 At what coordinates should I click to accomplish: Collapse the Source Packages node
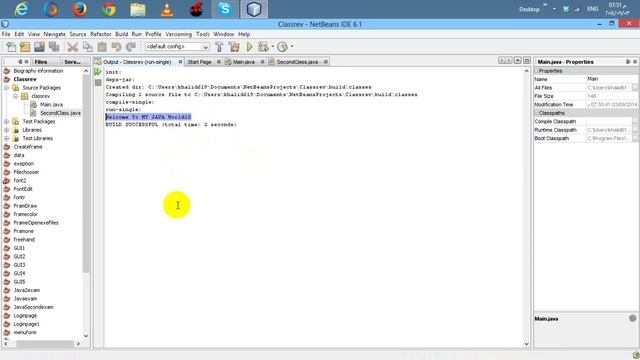click(x=7, y=88)
